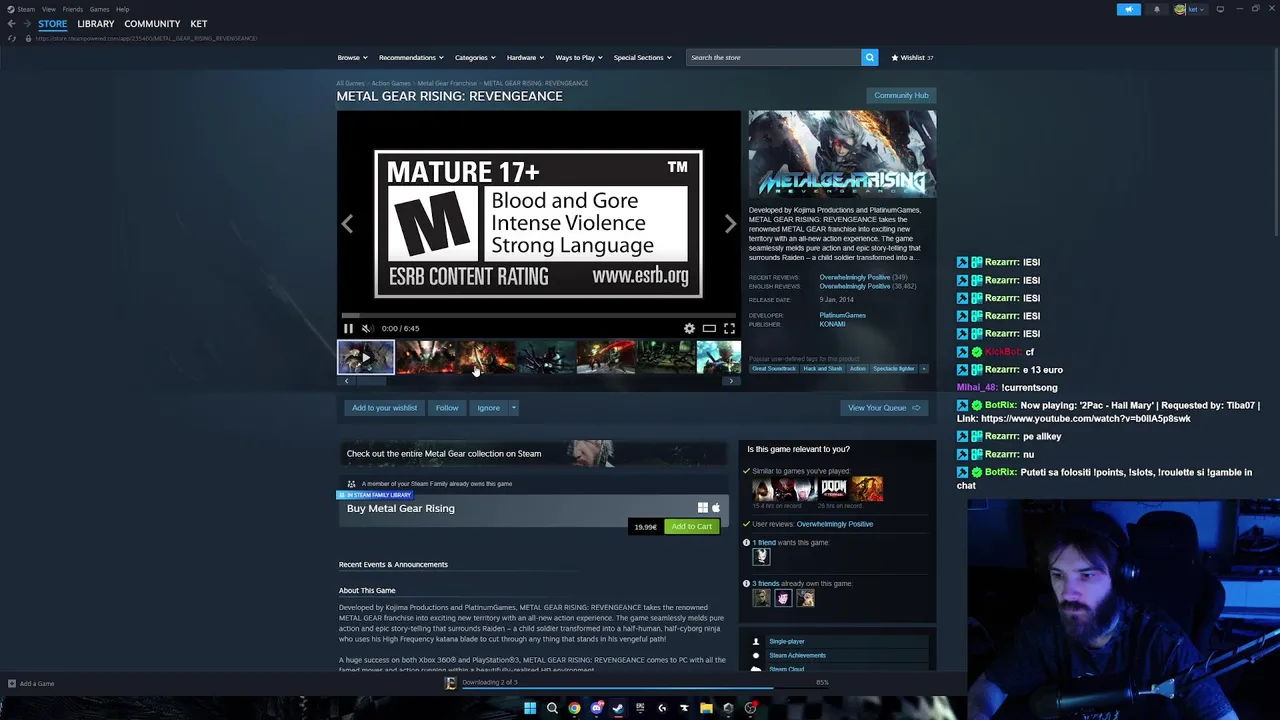Open the video settings gear
This screenshot has width=1280, height=720.
click(689, 328)
